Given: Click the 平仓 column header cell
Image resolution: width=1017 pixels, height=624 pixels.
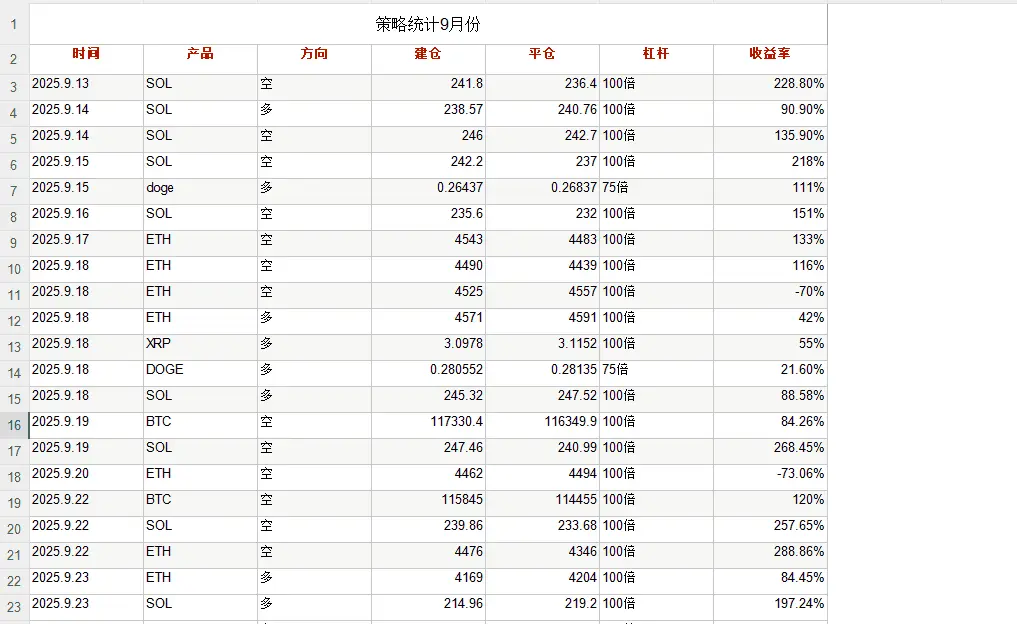Looking at the screenshot, I should 542,59.
